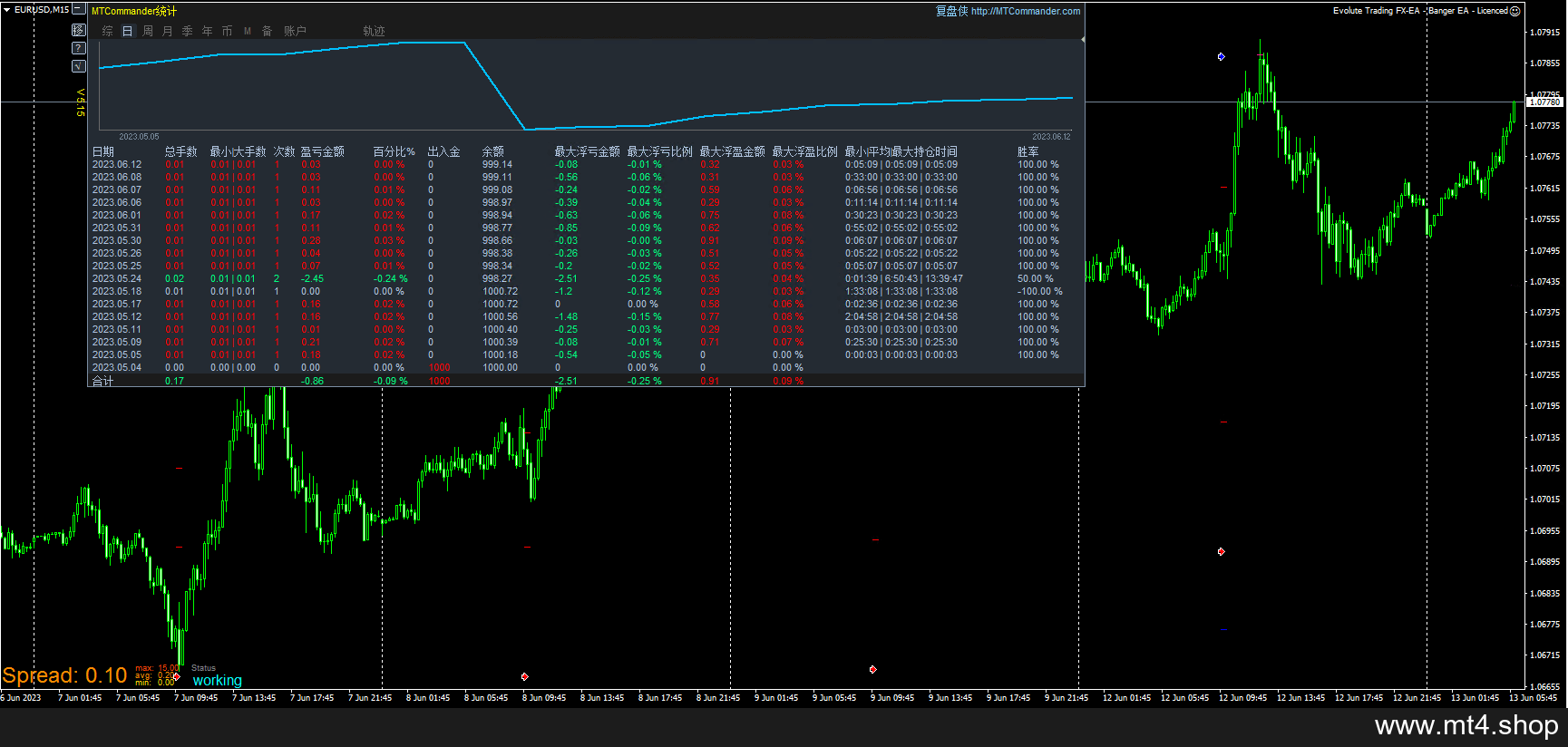Switch to the 周 weekly tab
Viewport: 1568px width, 747px height.
(x=148, y=31)
